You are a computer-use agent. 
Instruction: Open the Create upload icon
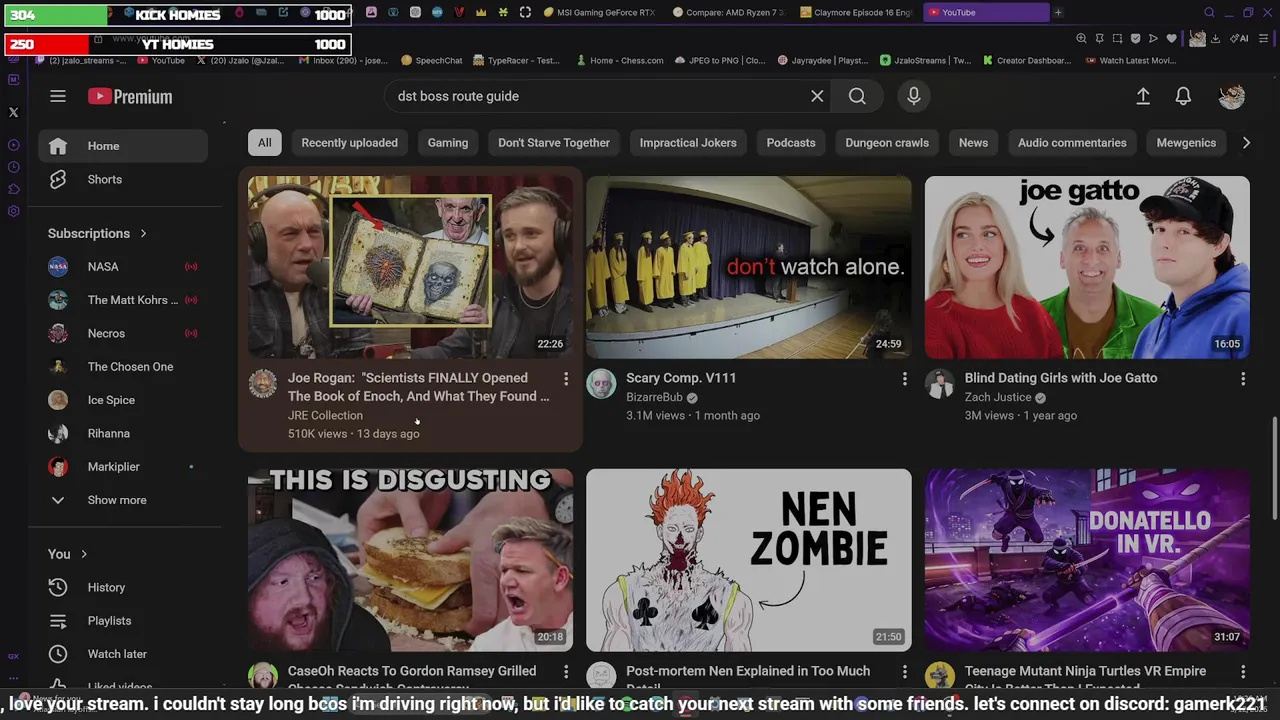coord(1143,96)
